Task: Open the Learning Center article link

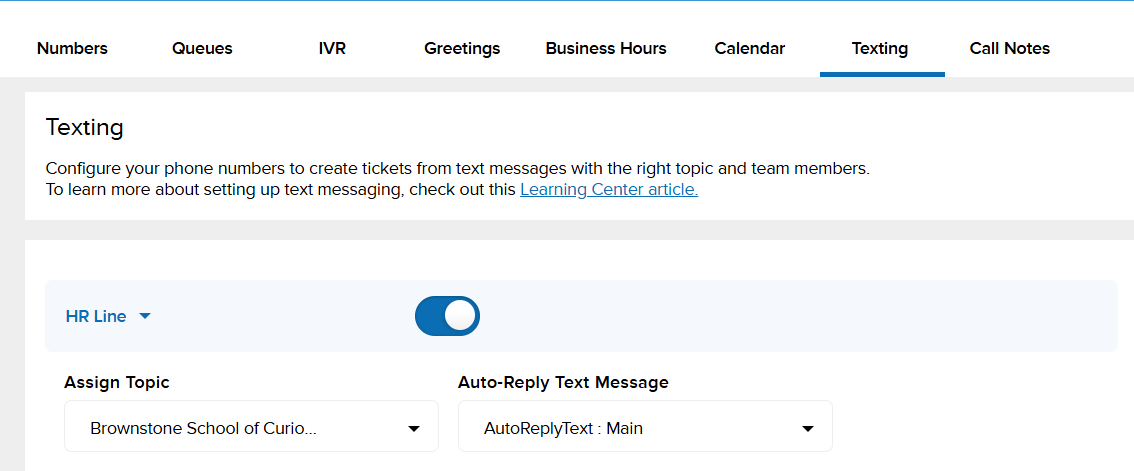Action: tap(609, 189)
